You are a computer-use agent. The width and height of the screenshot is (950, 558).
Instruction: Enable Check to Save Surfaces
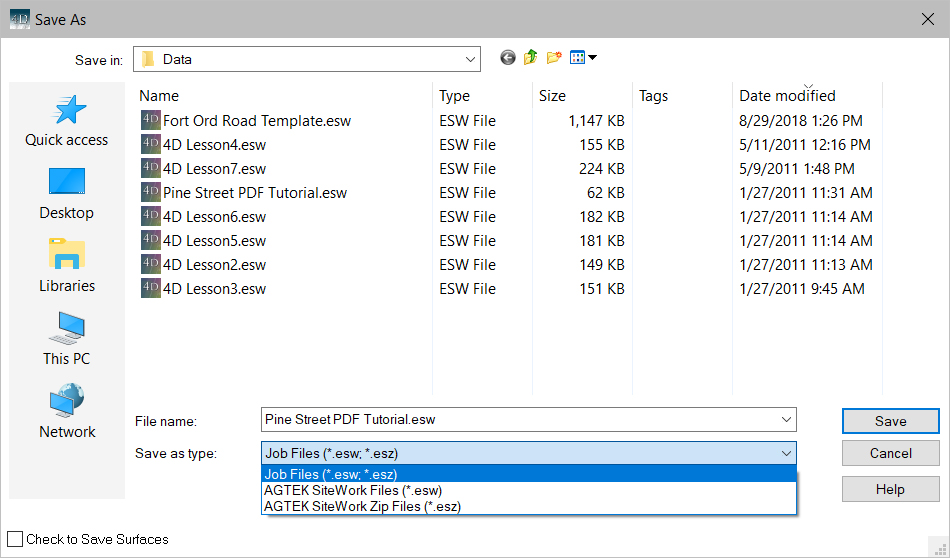pos(15,539)
